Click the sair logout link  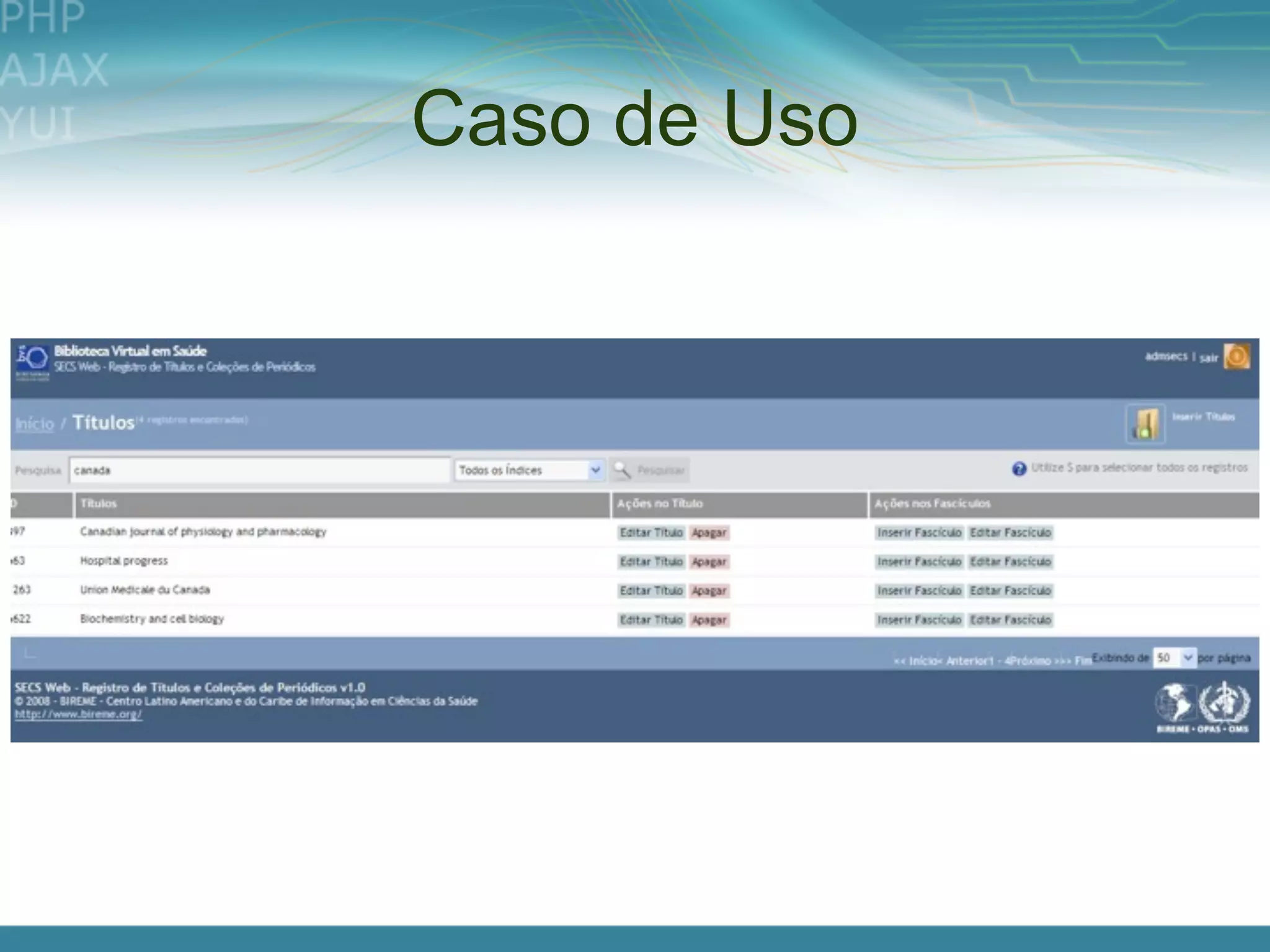[x=1209, y=358]
